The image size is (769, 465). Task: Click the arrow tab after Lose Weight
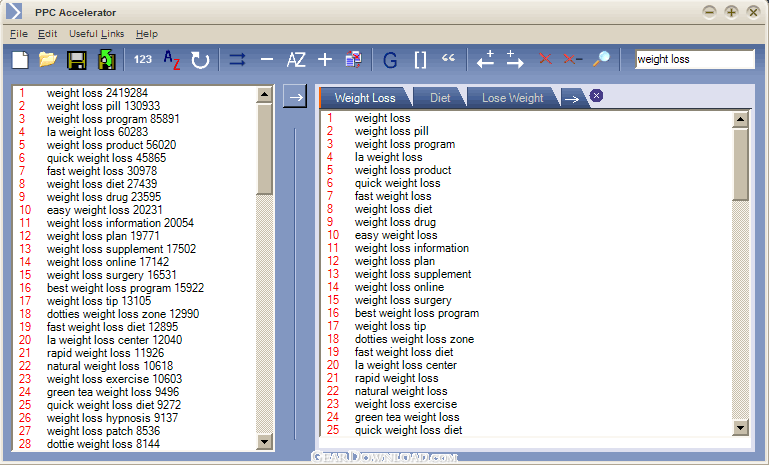pos(571,98)
